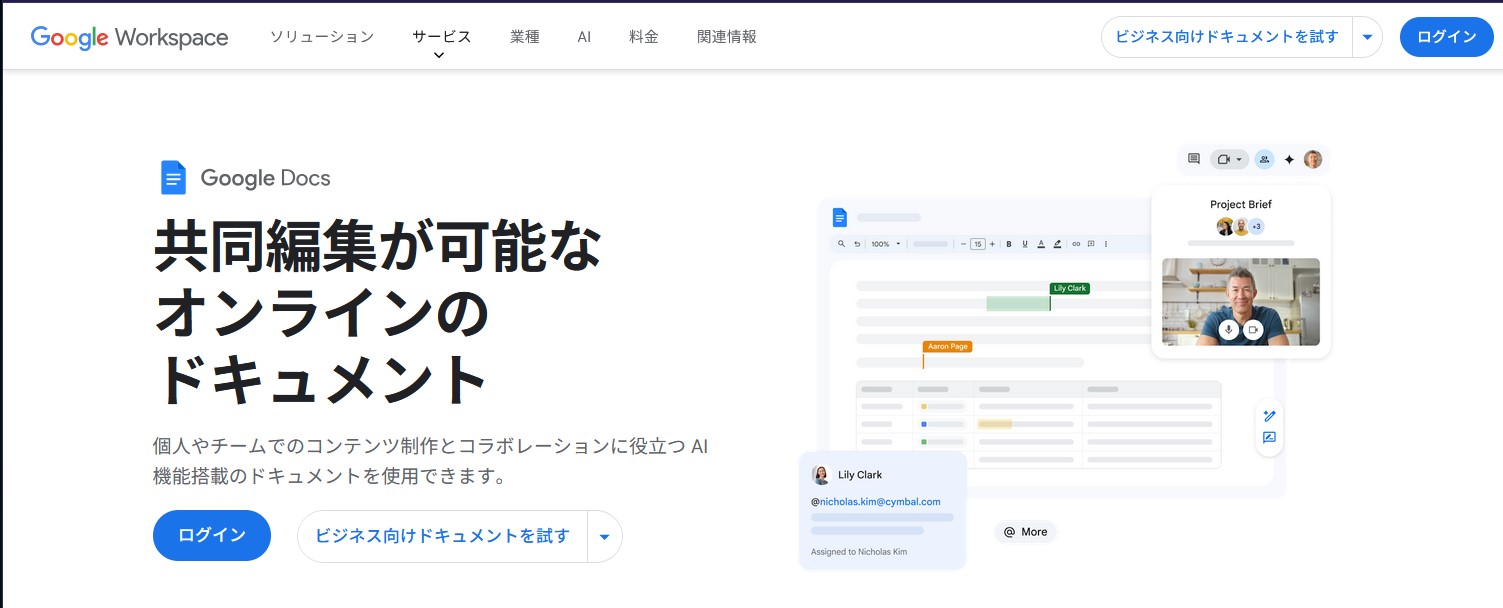Click the undo arrow in the illustrated toolbar
The image size is (1503, 608).
pyautogui.click(x=857, y=244)
